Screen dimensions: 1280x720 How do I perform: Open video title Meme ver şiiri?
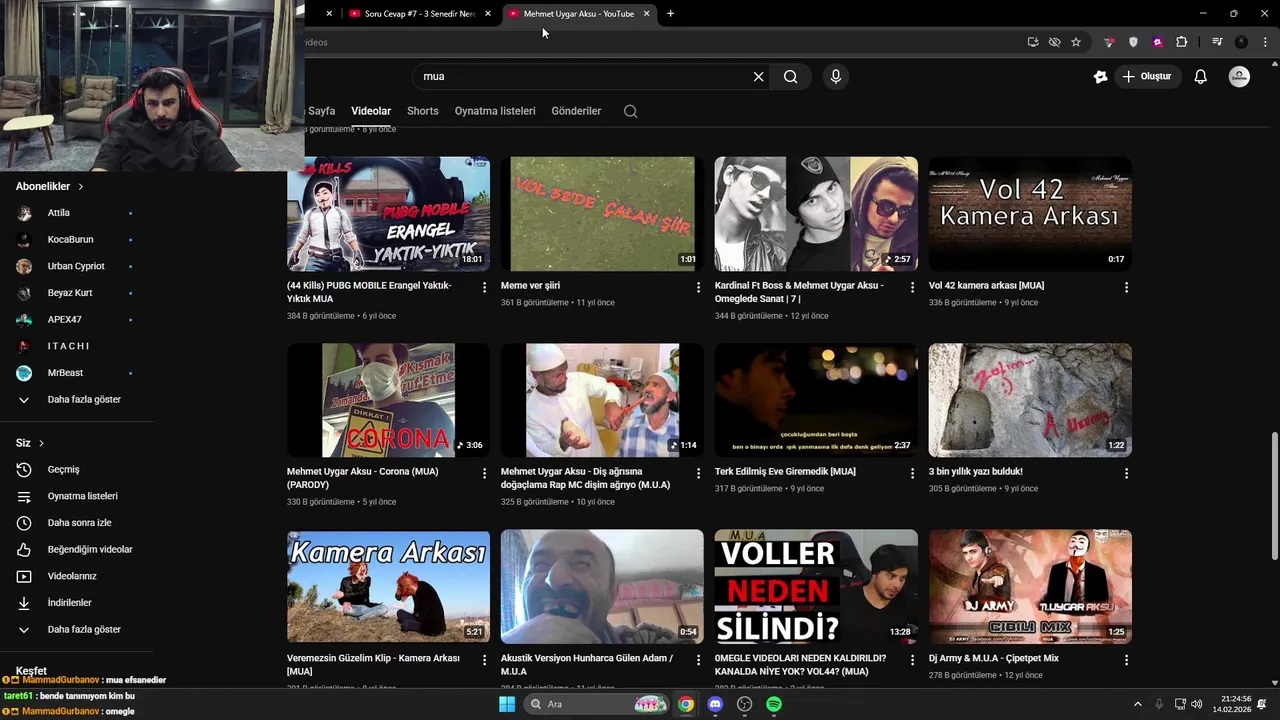click(x=530, y=286)
